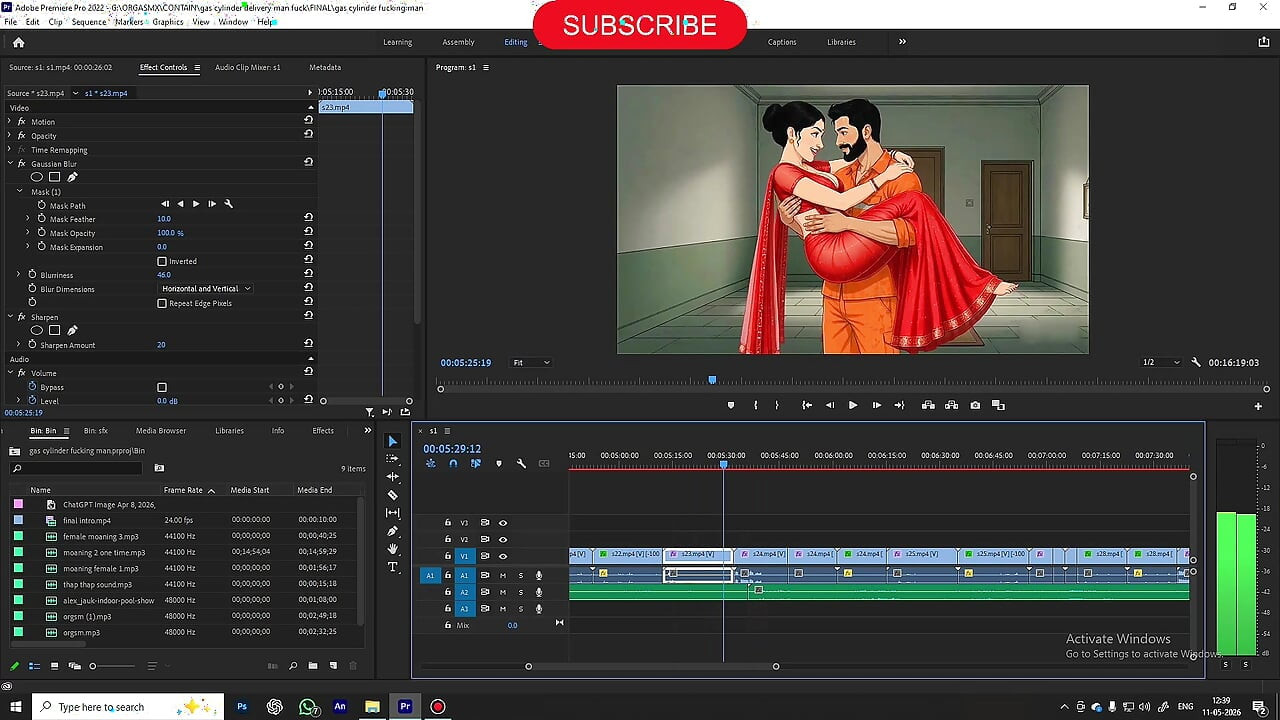Switch to Media Browser tab

point(161,430)
